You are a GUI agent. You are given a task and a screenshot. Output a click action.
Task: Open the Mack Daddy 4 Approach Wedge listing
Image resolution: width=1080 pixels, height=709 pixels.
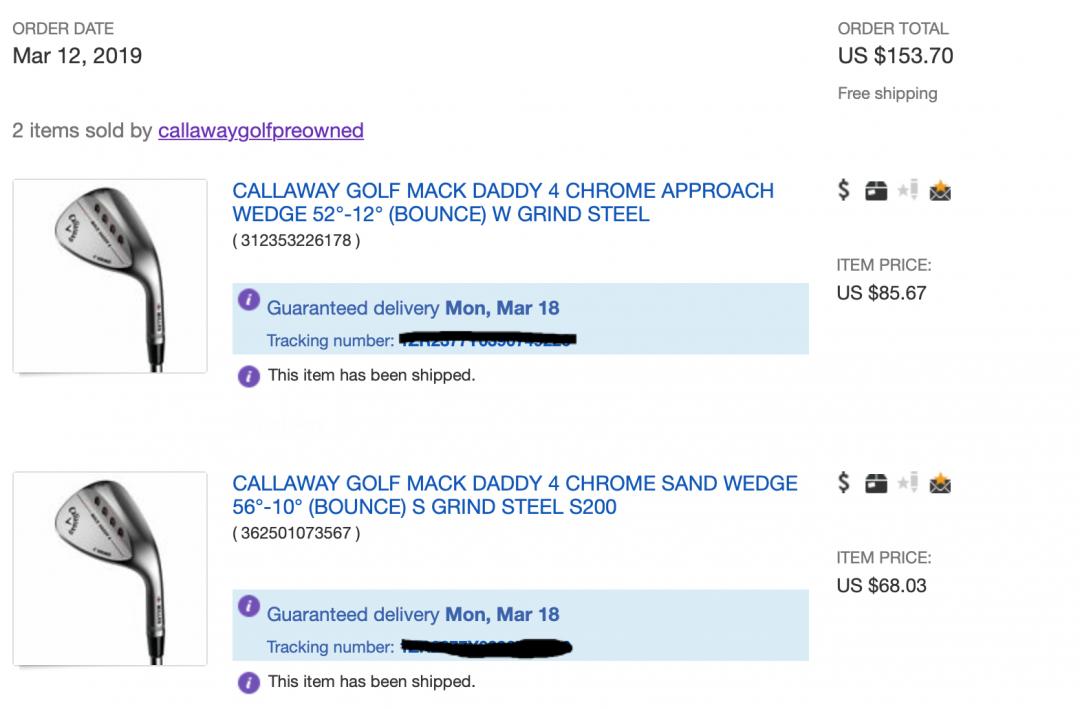tap(502, 202)
